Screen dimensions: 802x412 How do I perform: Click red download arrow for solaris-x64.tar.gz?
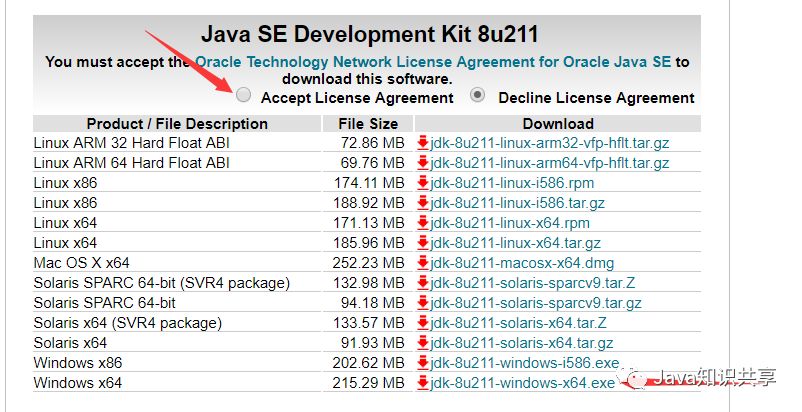(x=422, y=342)
